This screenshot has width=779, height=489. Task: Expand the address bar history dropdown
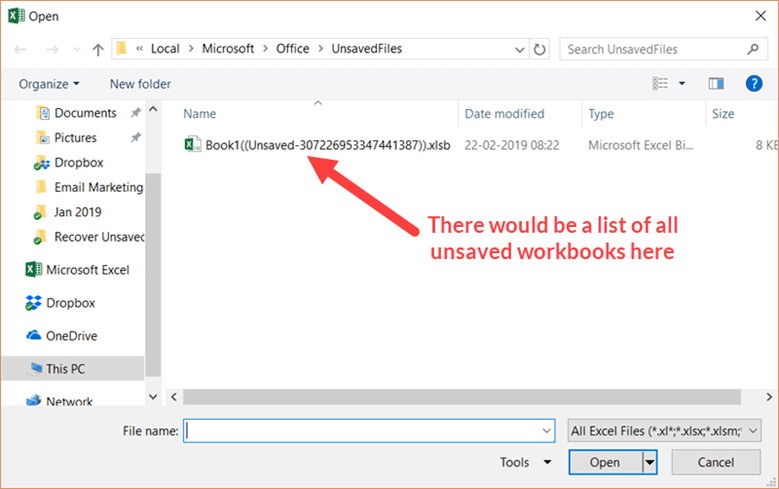coord(520,50)
